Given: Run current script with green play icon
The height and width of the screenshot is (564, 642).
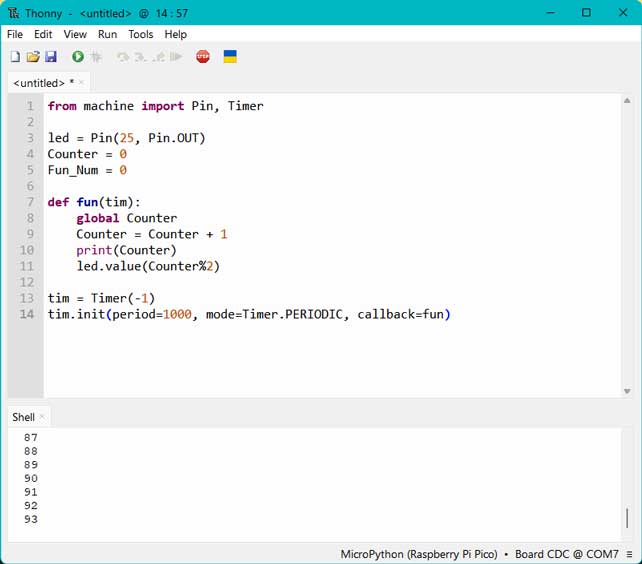Looking at the screenshot, I should (x=78, y=57).
